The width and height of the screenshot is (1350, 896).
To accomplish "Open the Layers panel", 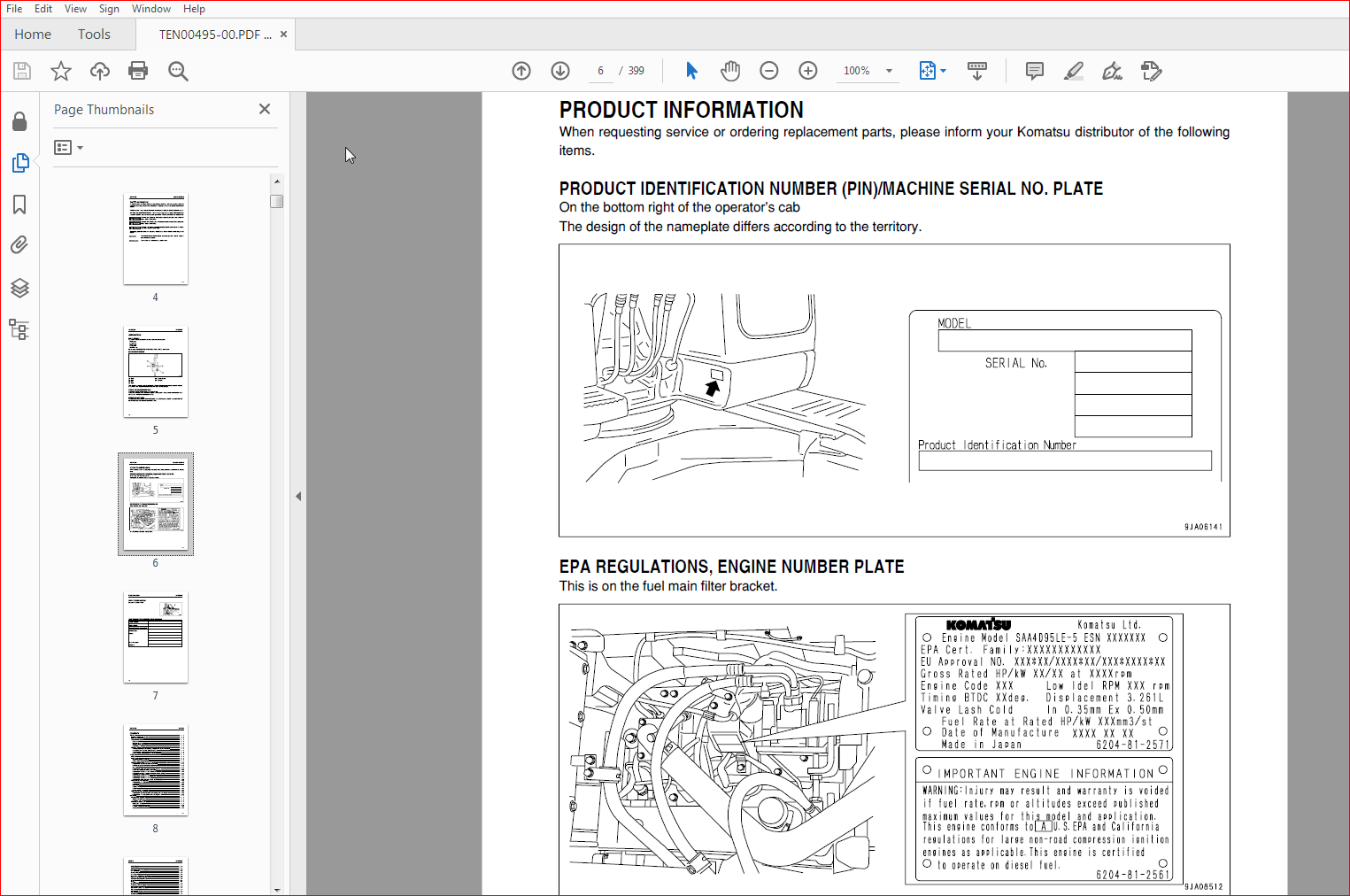I will [x=19, y=288].
